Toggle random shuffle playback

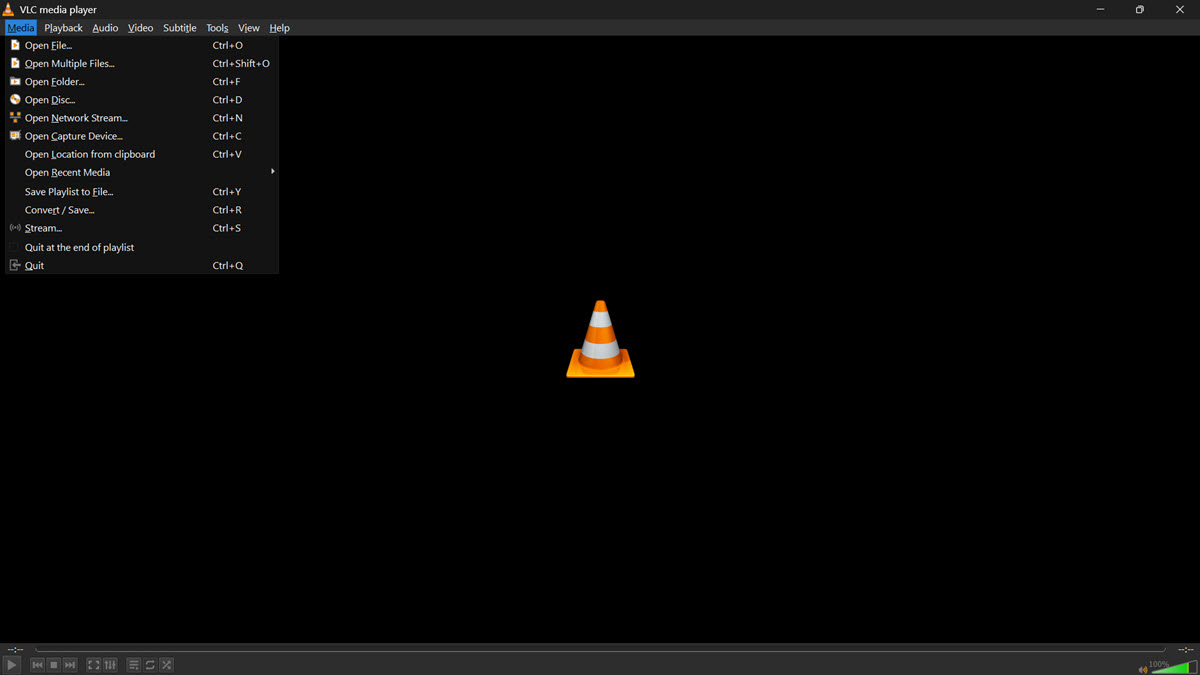[x=166, y=665]
